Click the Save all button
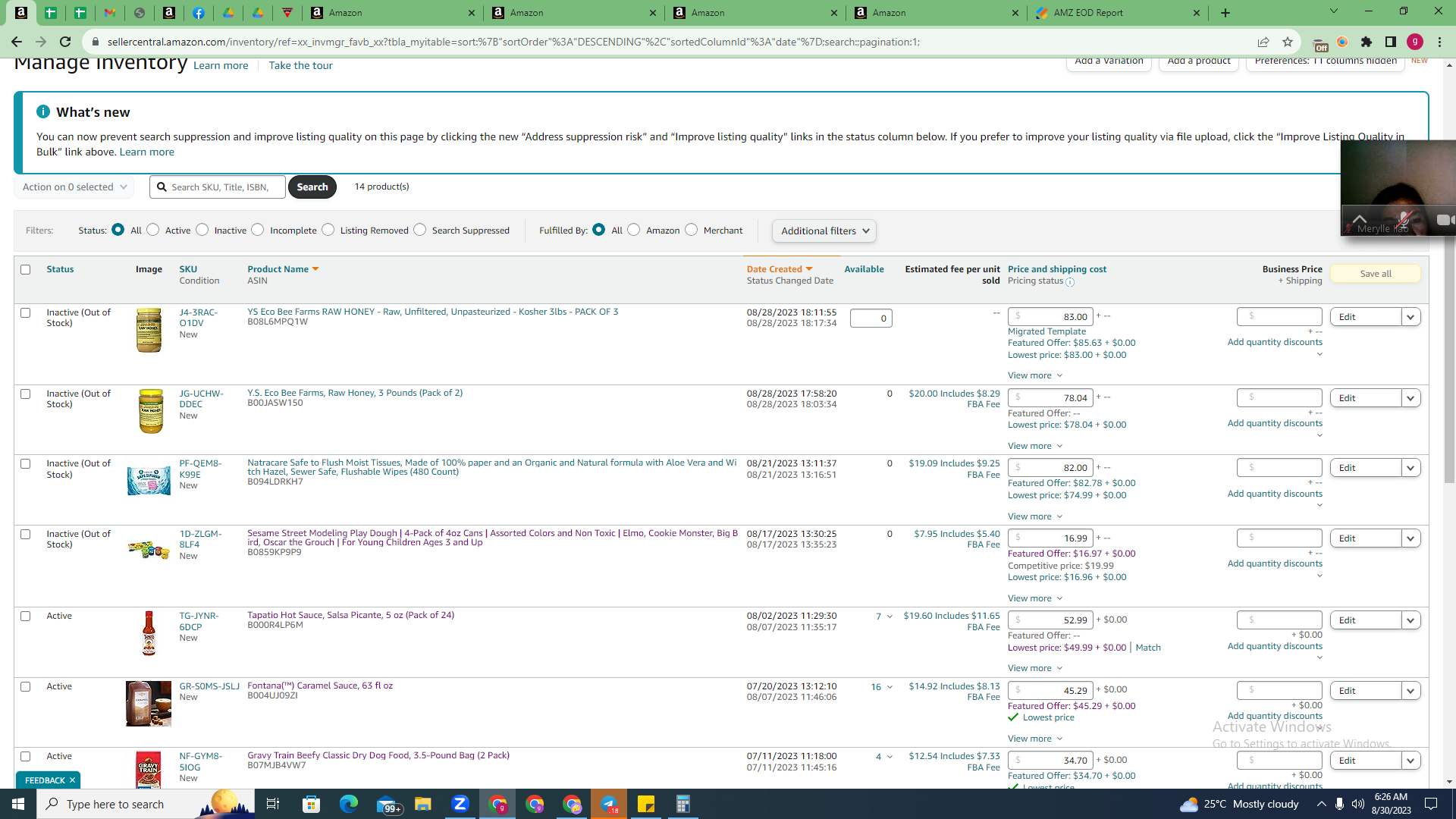1456x819 pixels. pyautogui.click(x=1375, y=274)
